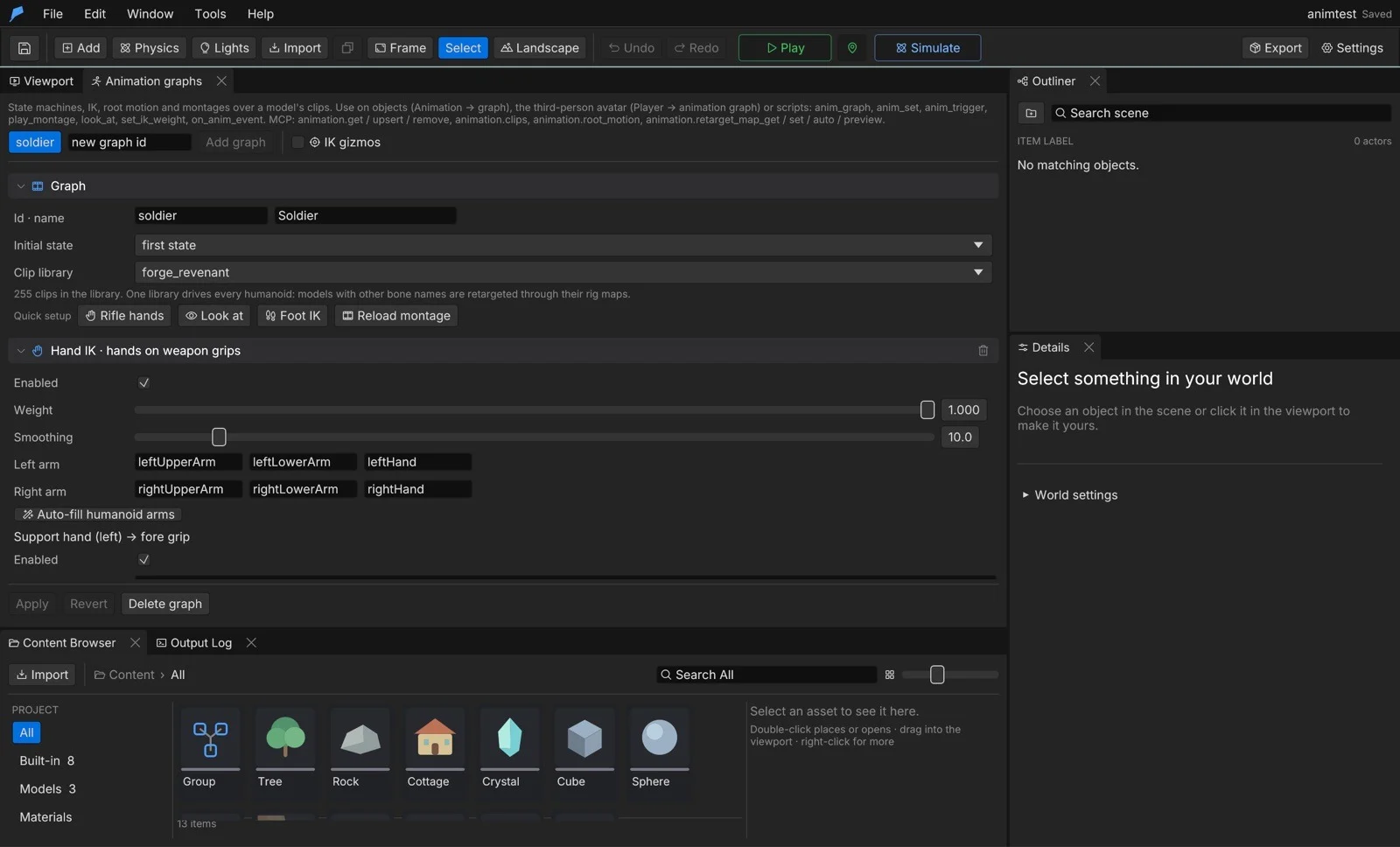1400x847 pixels.
Task: Adjust the Smoothing slider handle
Action: pos(219,437)
